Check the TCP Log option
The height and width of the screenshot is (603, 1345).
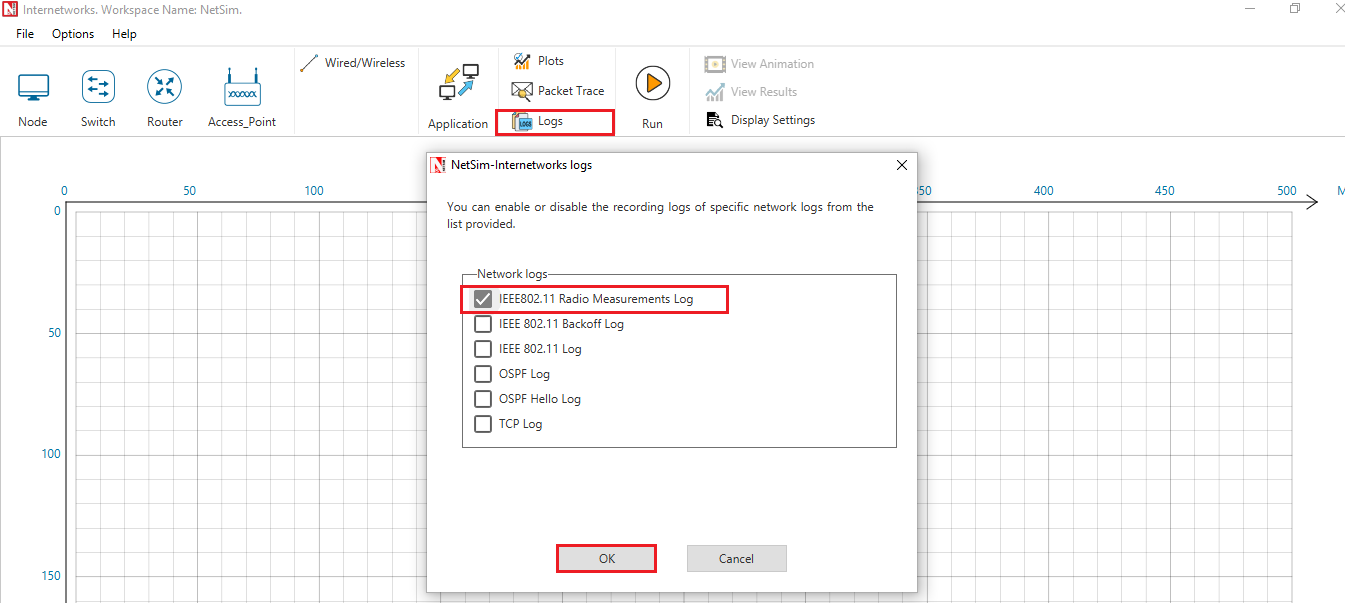(x=483, y=424)
